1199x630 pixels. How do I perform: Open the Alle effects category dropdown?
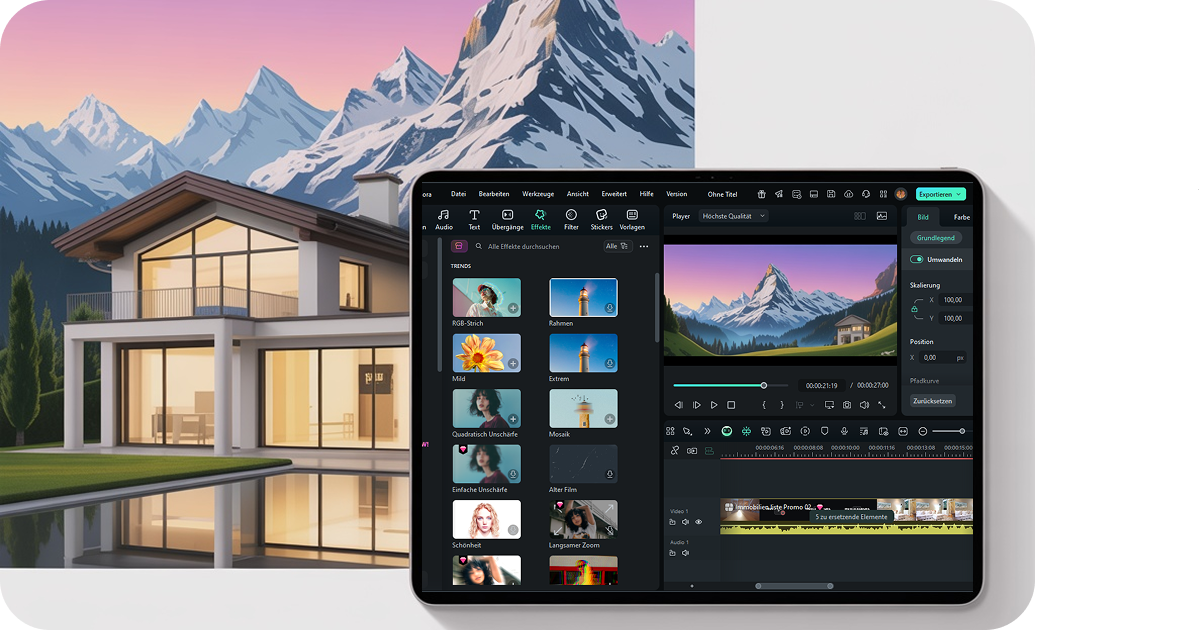(618, 245)
